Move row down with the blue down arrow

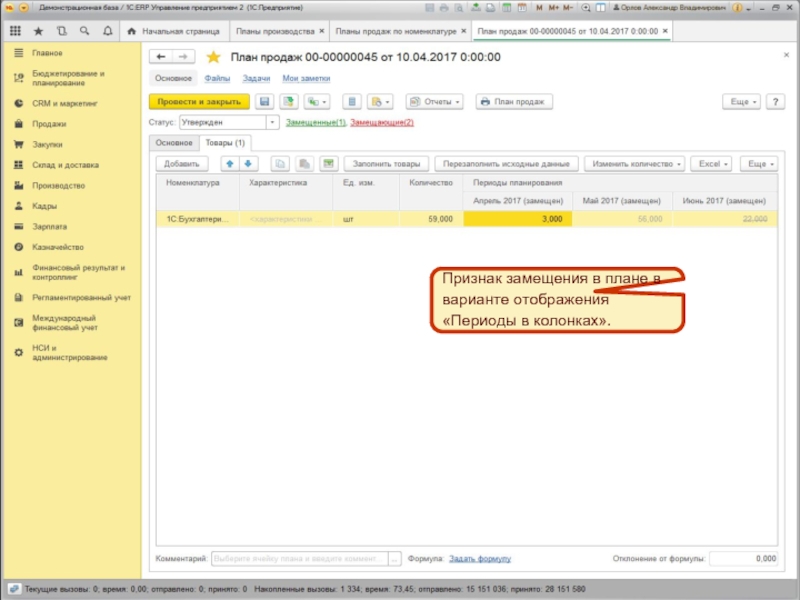tap(249, 163)
